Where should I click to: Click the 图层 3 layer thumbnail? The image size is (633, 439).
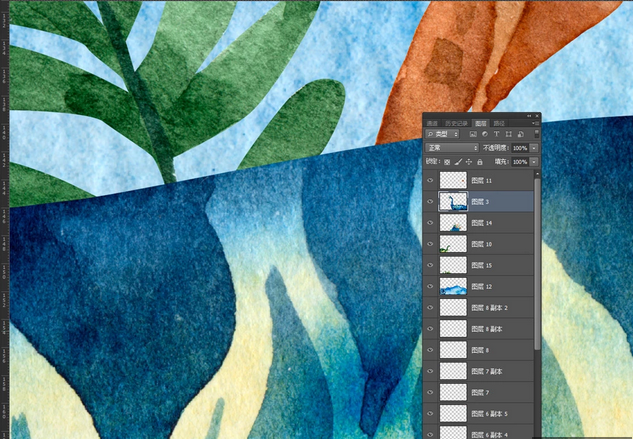453,201
